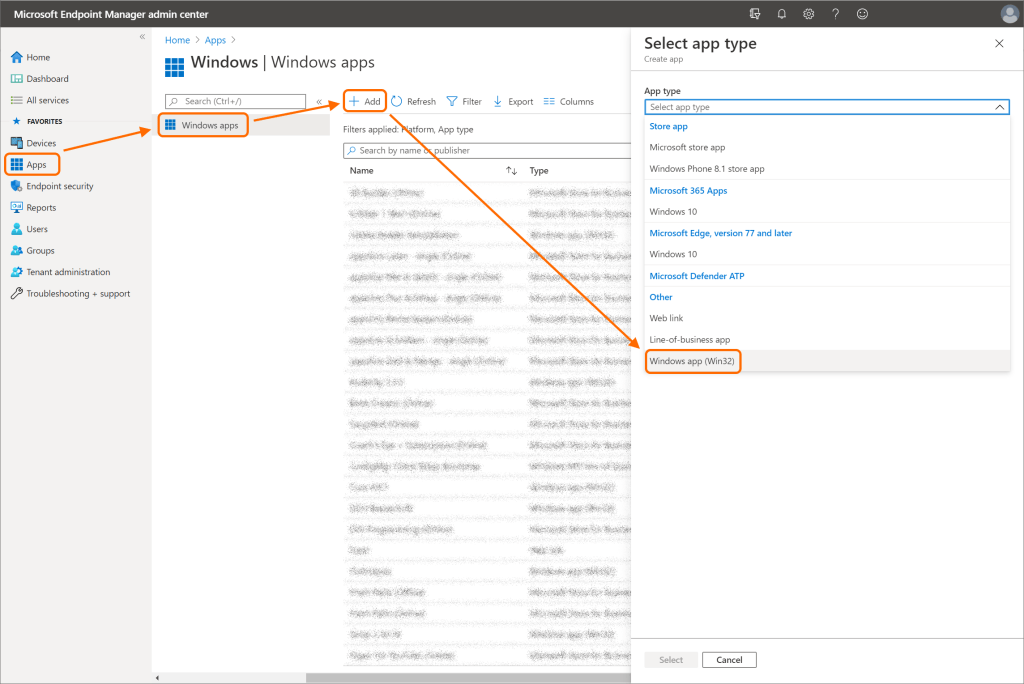Go to Home in sidebar
This screenshot has height=684, width=1024.
(x=38, y=57)
